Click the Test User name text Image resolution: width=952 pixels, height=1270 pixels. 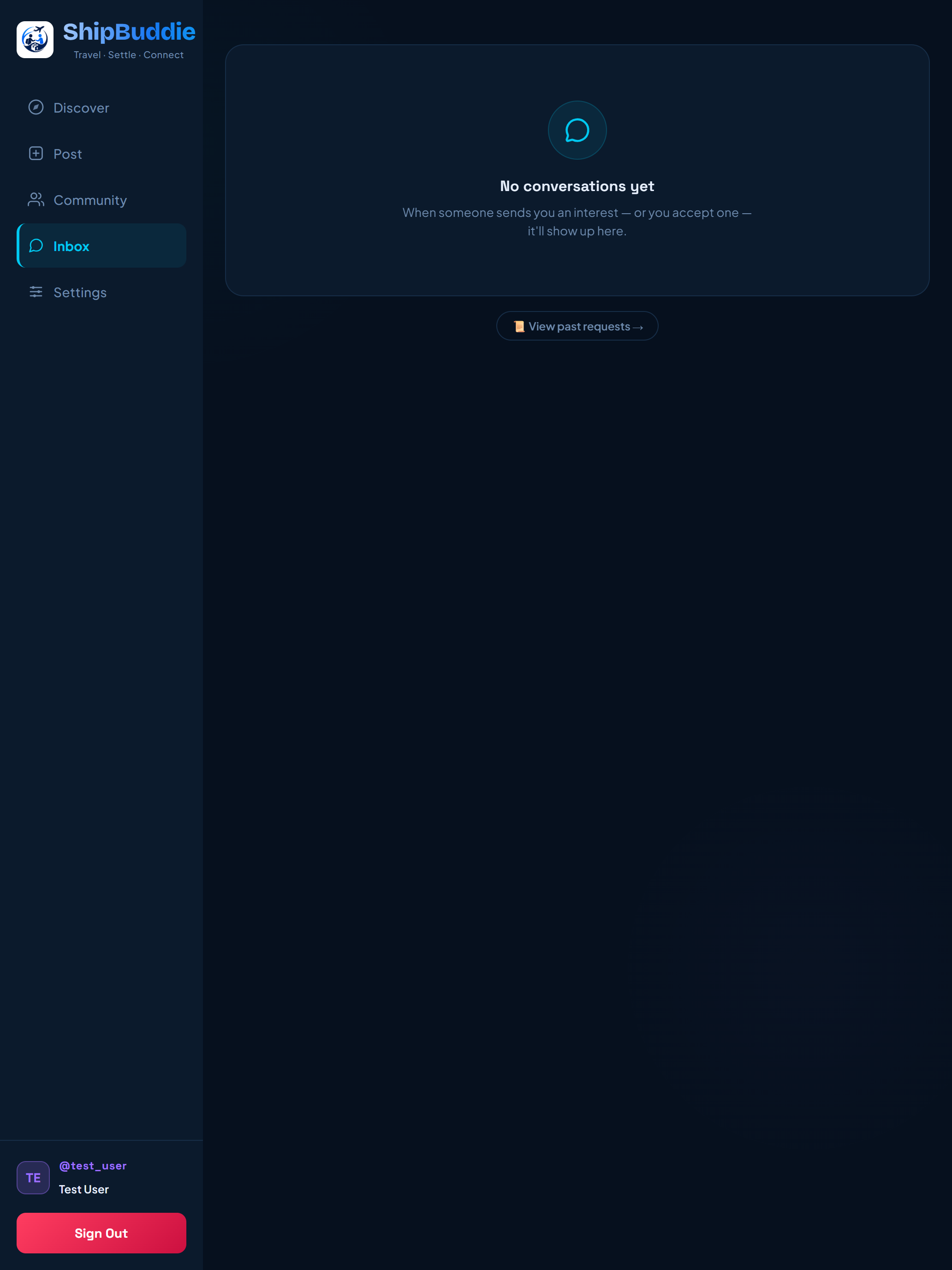(84, 1189)
